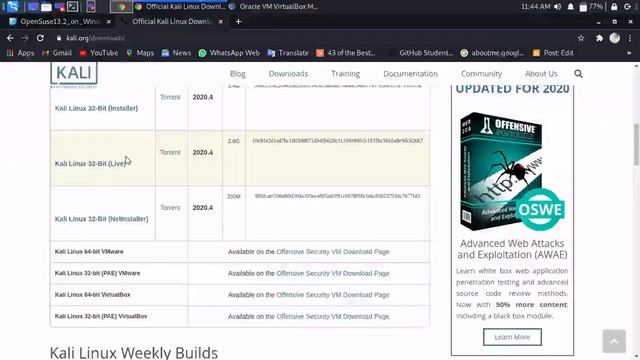This screenshot has height=360, width=640.
Task: Open the site search magnifier icon
Action: (578, 74)
